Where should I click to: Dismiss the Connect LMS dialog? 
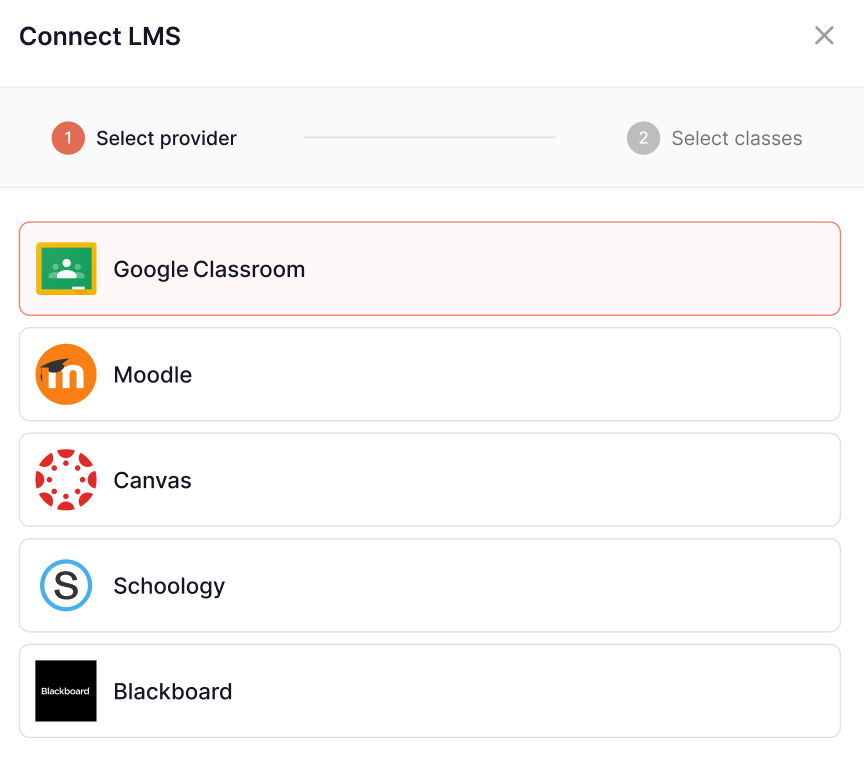[824, 35]
